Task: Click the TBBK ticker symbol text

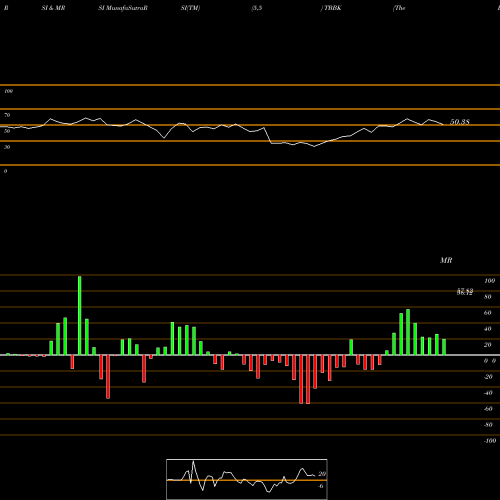Action: [332, 8]
